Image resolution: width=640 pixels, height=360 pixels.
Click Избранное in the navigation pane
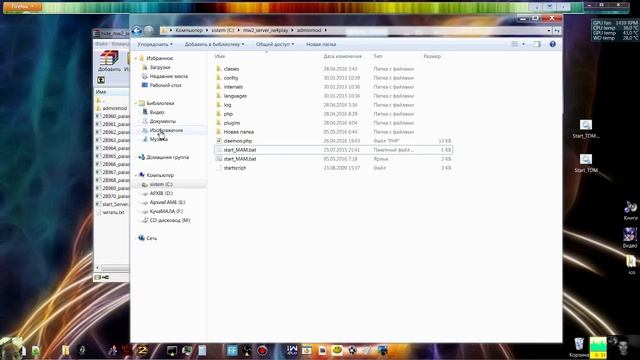tap(159, 58)
